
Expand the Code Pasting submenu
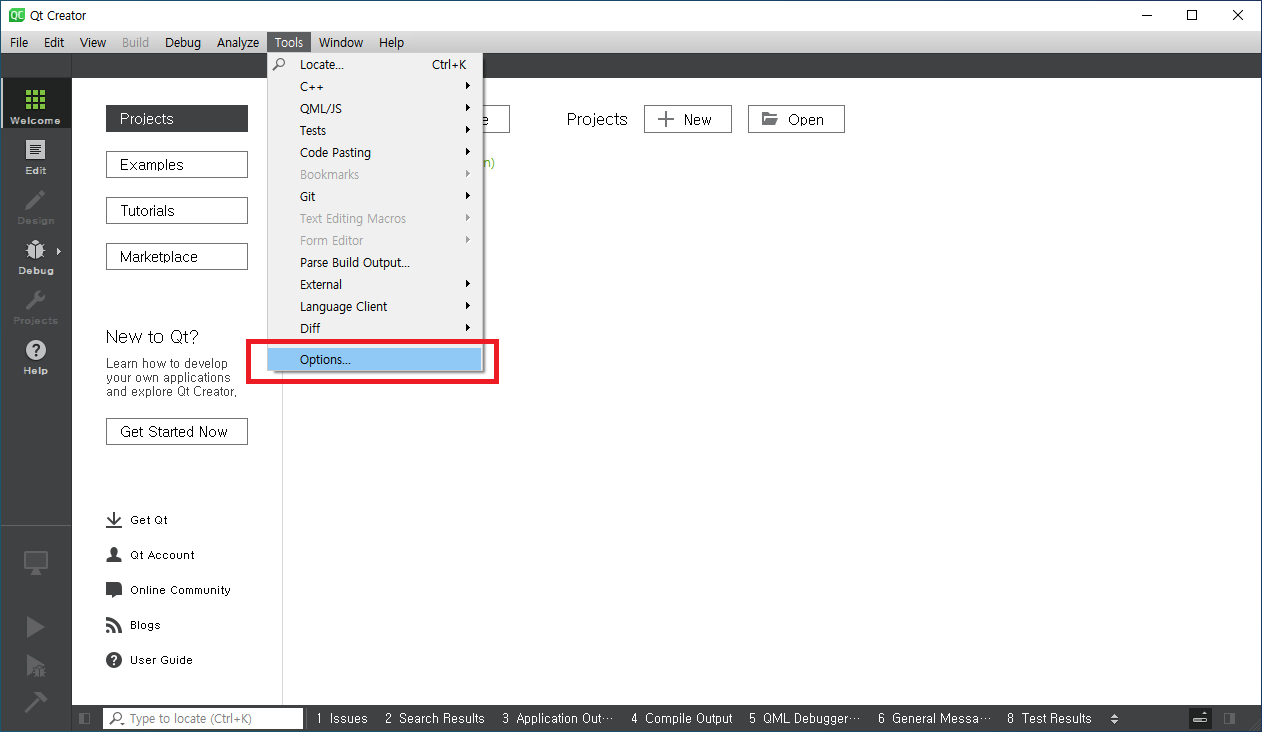375,153
